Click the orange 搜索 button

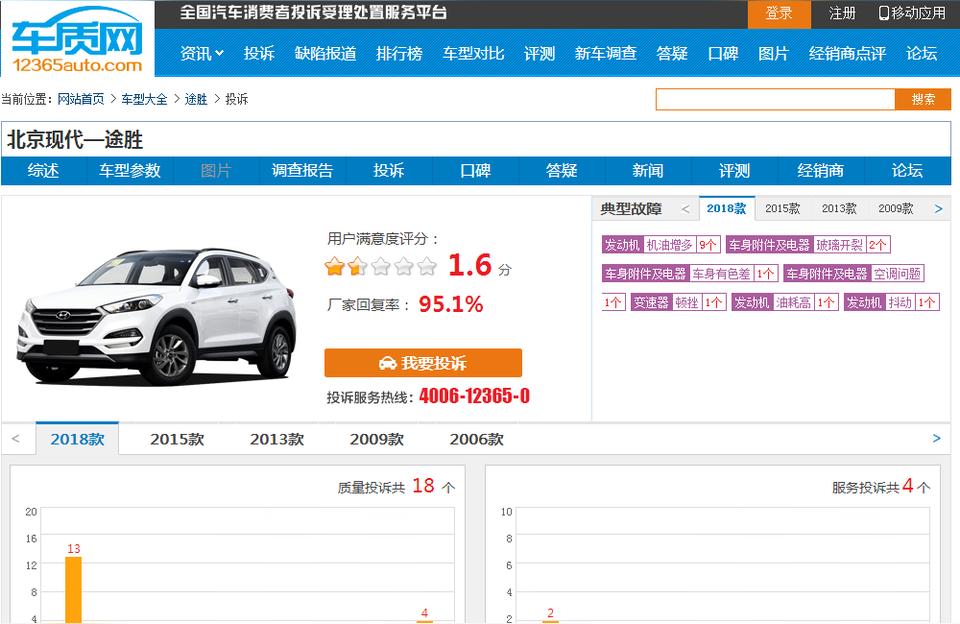pos(923,99)
